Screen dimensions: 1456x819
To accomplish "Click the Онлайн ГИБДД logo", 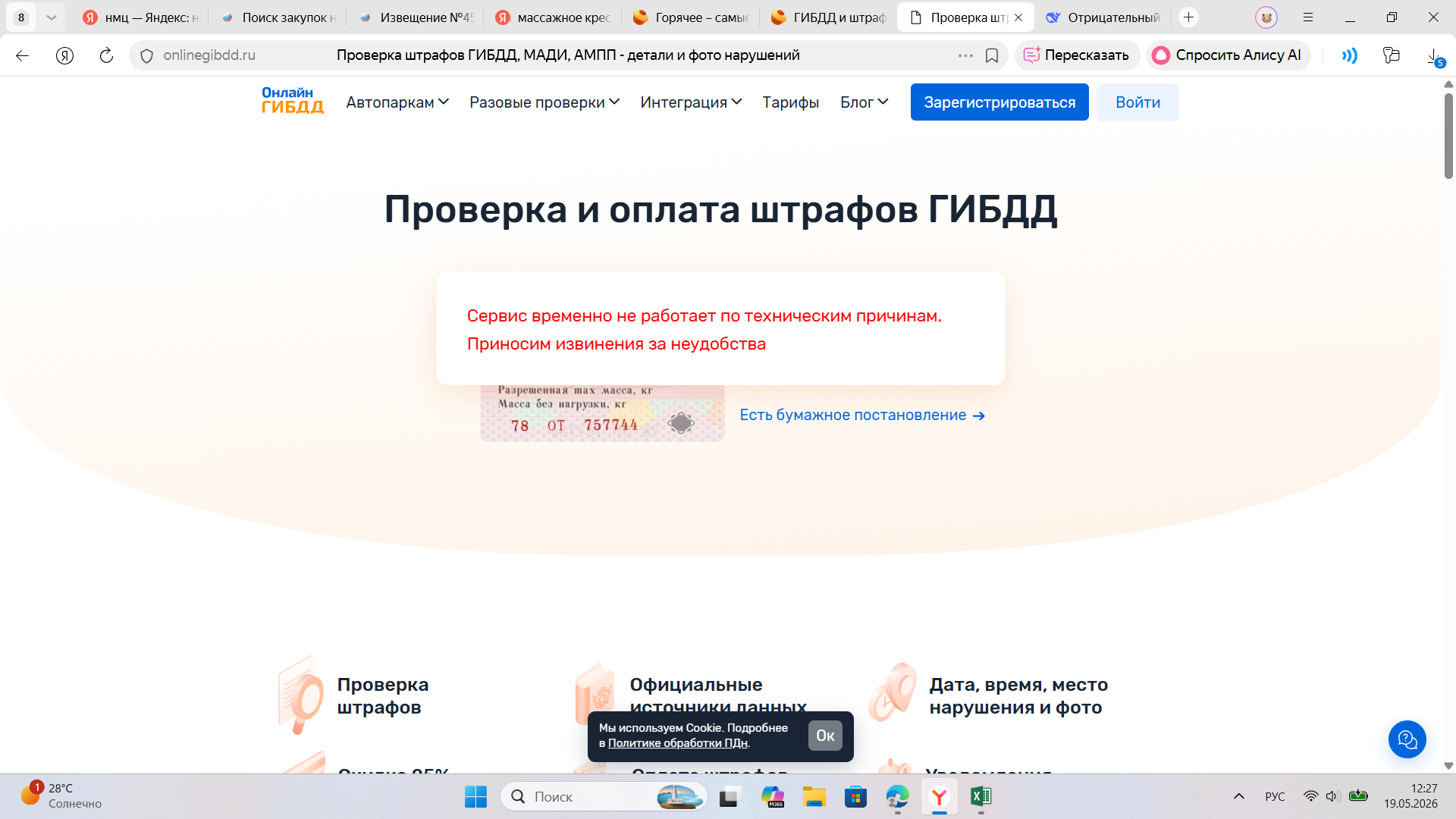I will (x=293, y=101).
